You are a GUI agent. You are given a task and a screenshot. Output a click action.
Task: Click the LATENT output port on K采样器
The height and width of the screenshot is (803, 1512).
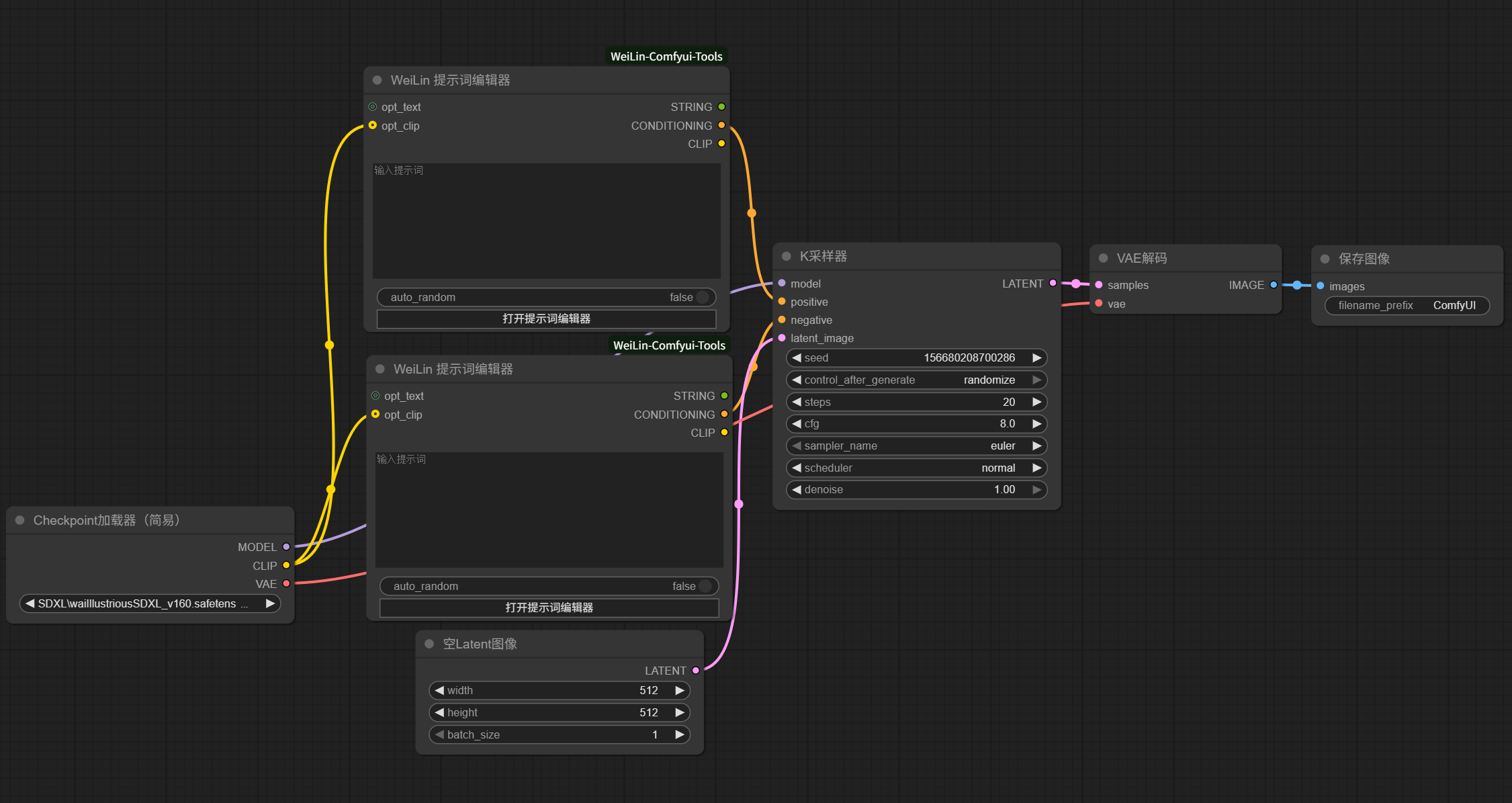[1053, 284]
